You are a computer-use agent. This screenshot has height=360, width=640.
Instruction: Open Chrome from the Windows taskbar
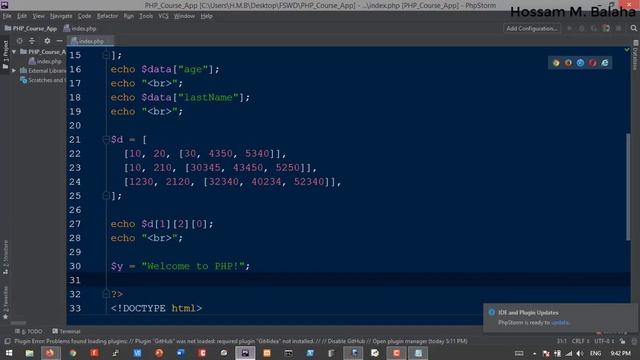[x=73, y=353]
